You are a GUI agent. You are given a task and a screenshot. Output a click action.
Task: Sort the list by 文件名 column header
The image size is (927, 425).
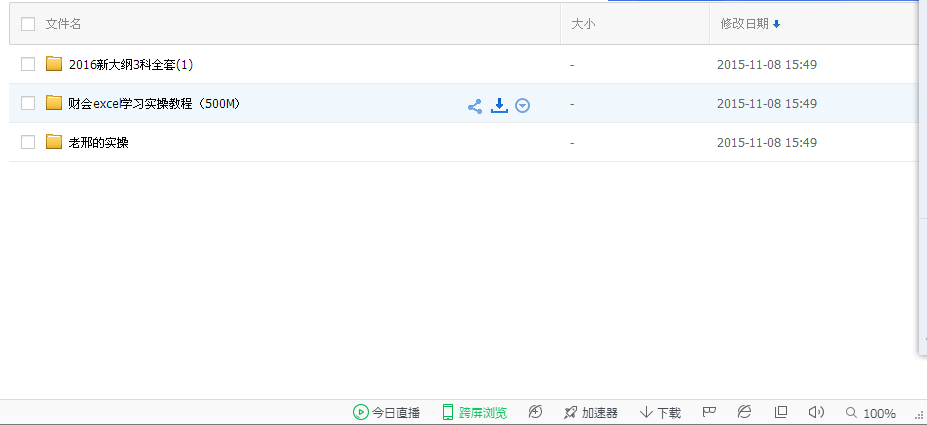(x=63, y=24)
